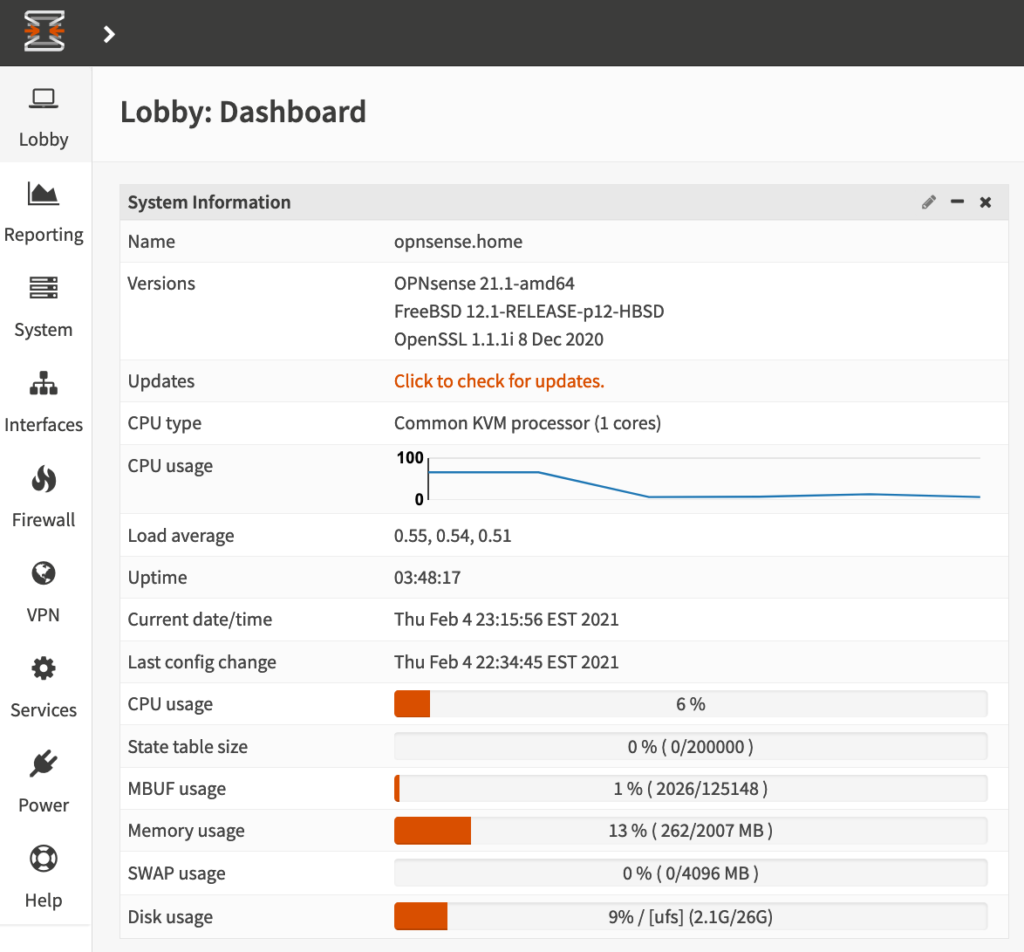This screenshot has height=952, width=1024.
Task: Open the Services gear section
Action: pyautogui.click(x=44, y=687)
